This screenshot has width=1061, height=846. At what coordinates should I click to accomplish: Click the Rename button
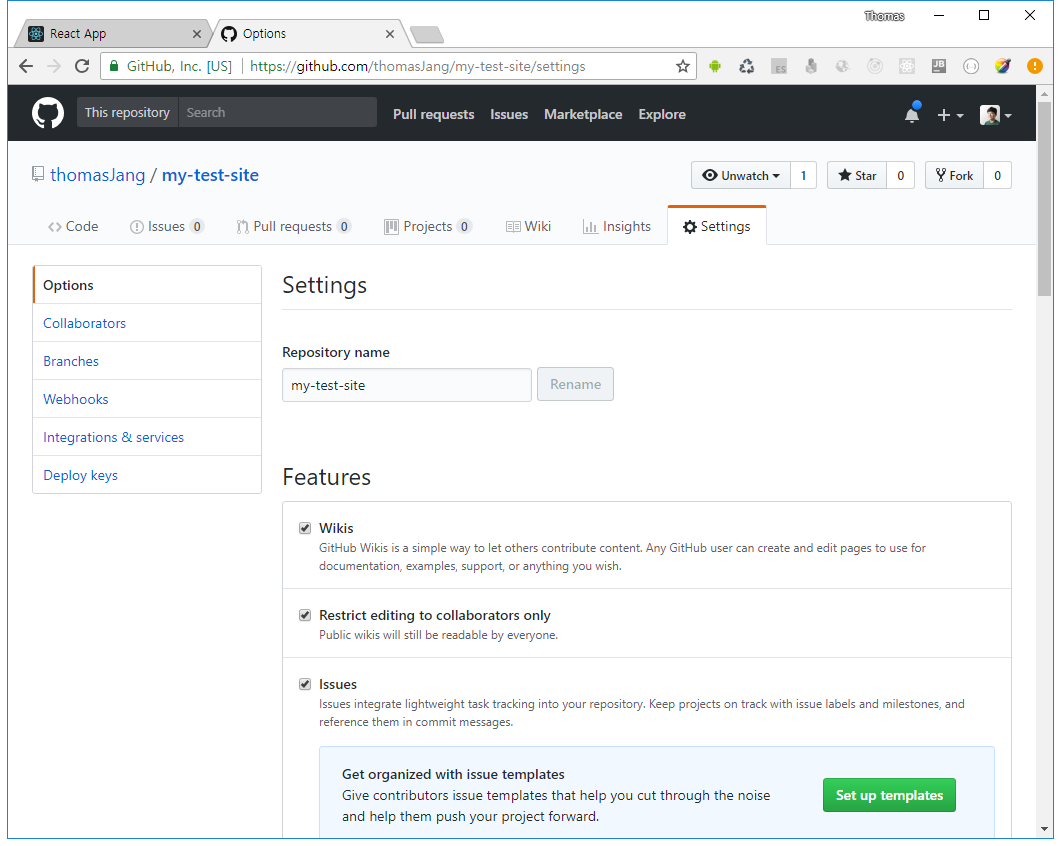(575, 384)
